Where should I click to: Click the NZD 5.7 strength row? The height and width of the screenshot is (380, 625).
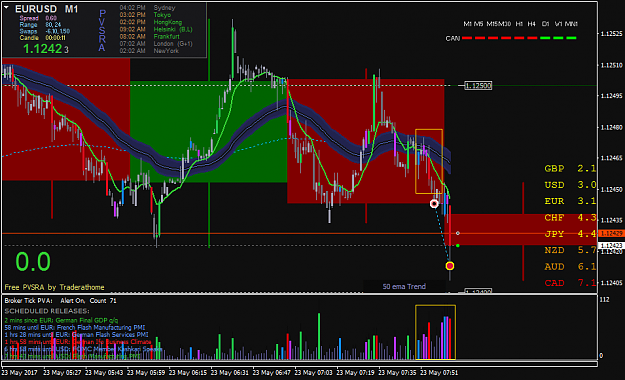[x=570, y=250]
